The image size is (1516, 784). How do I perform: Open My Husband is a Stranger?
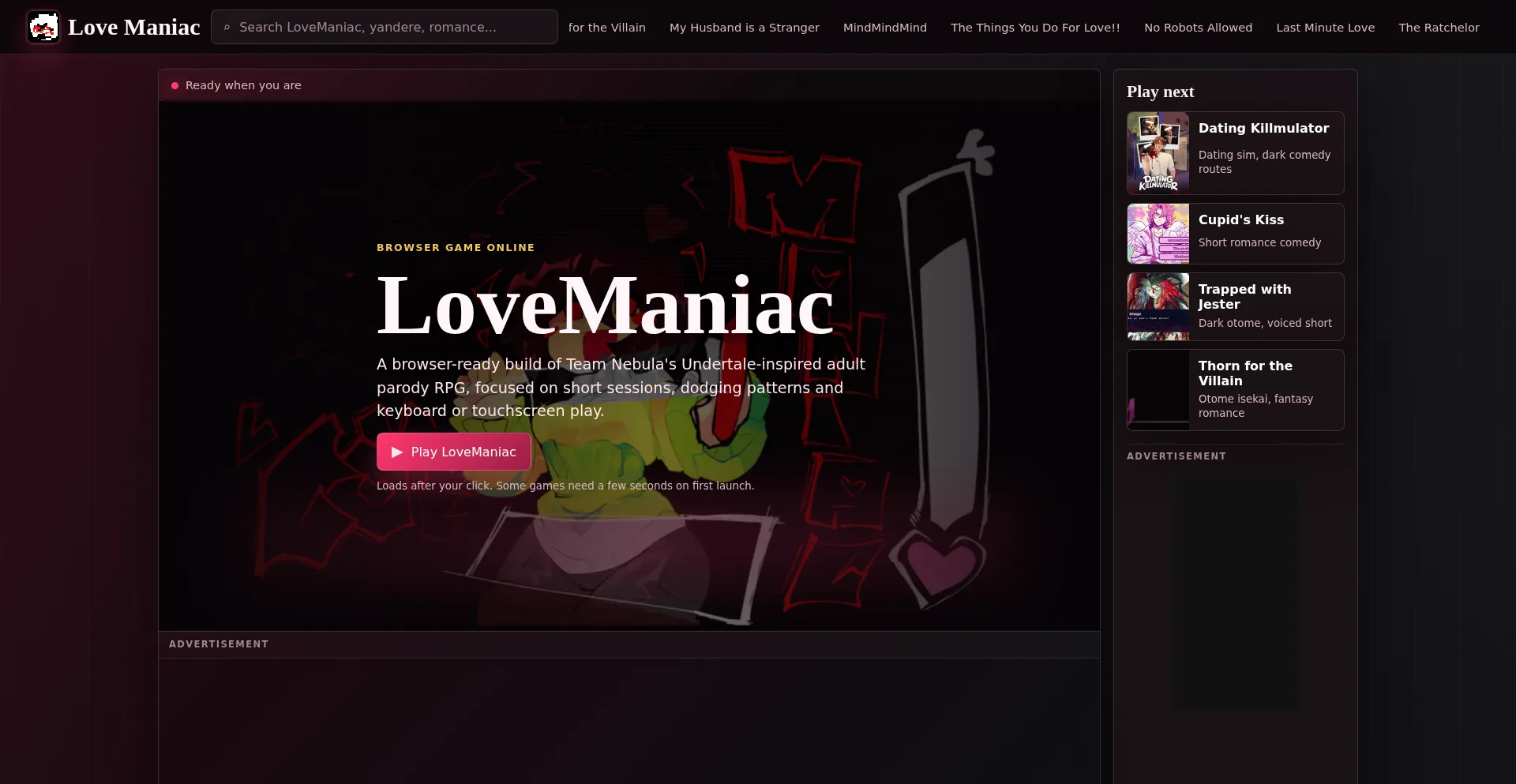[x=744, y=28]
